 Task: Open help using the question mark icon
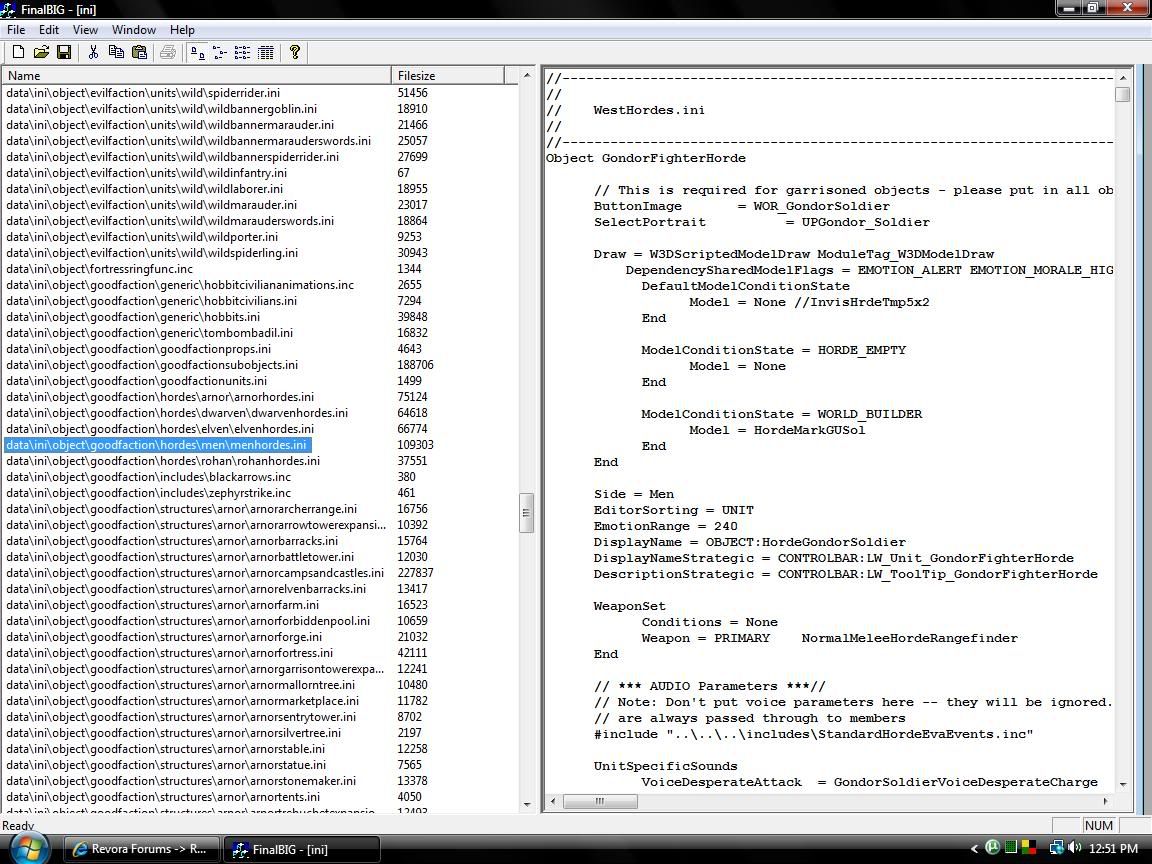tap(294, 52)
